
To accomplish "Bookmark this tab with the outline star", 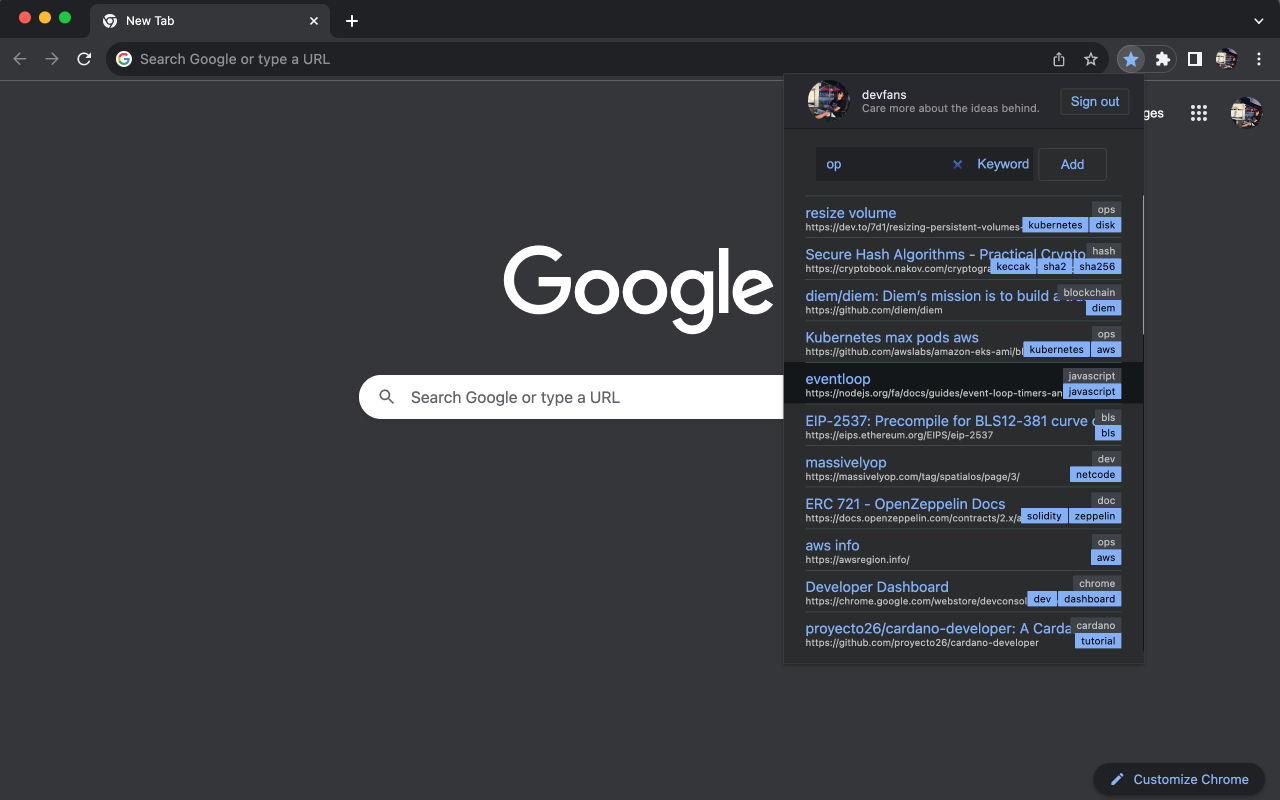I will point(1091,59).
